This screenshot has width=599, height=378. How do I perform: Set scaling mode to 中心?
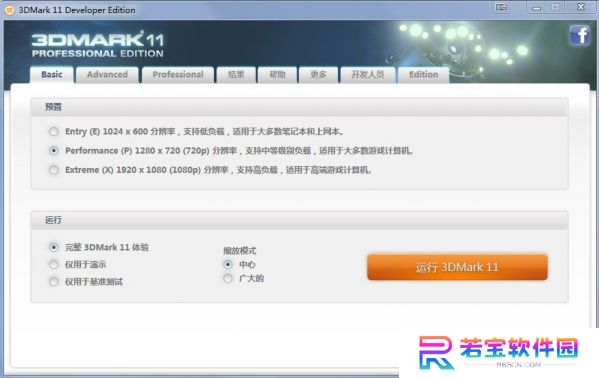pos(228,264)
